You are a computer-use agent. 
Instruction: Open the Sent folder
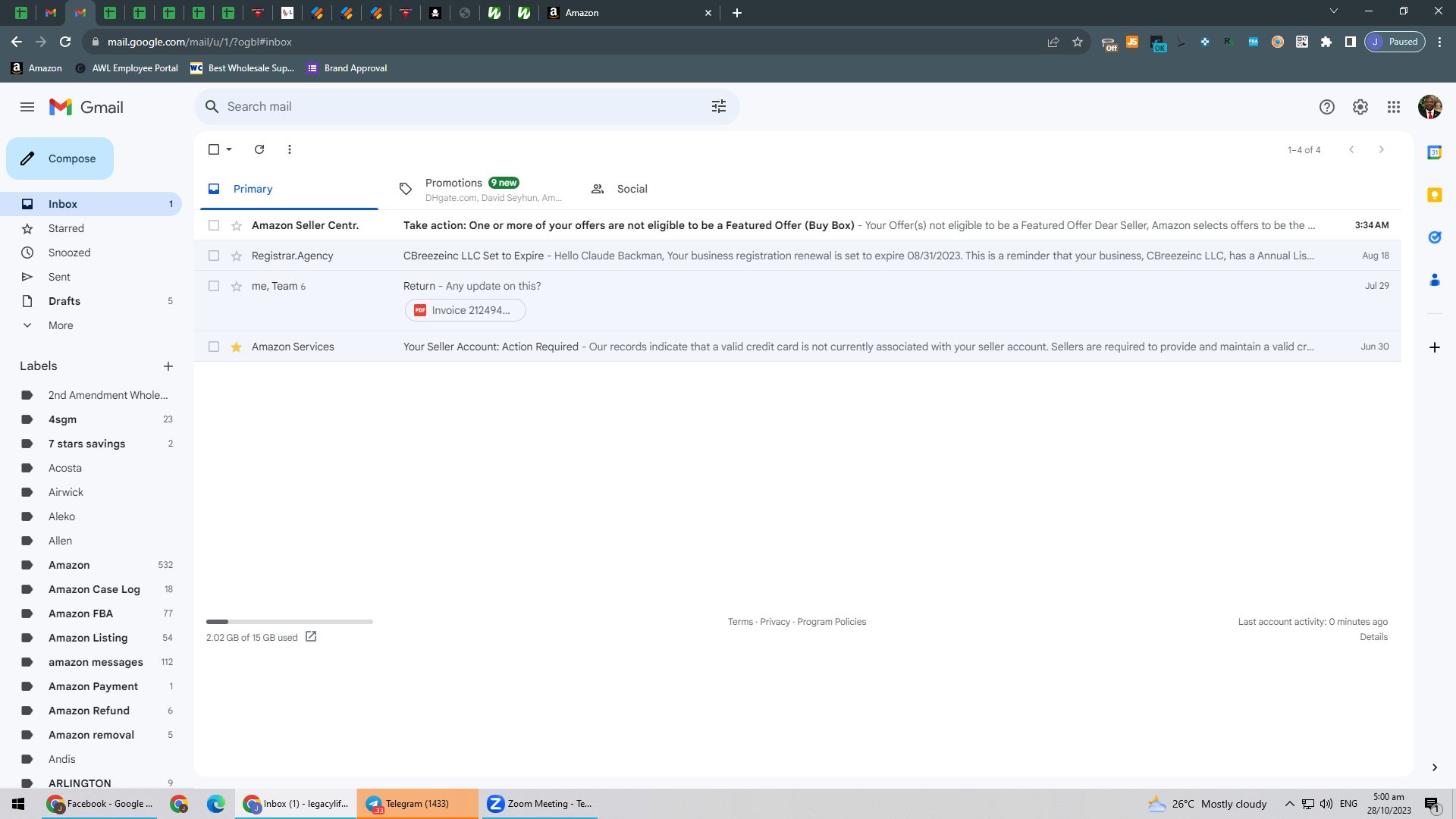[x=91, y=277]
